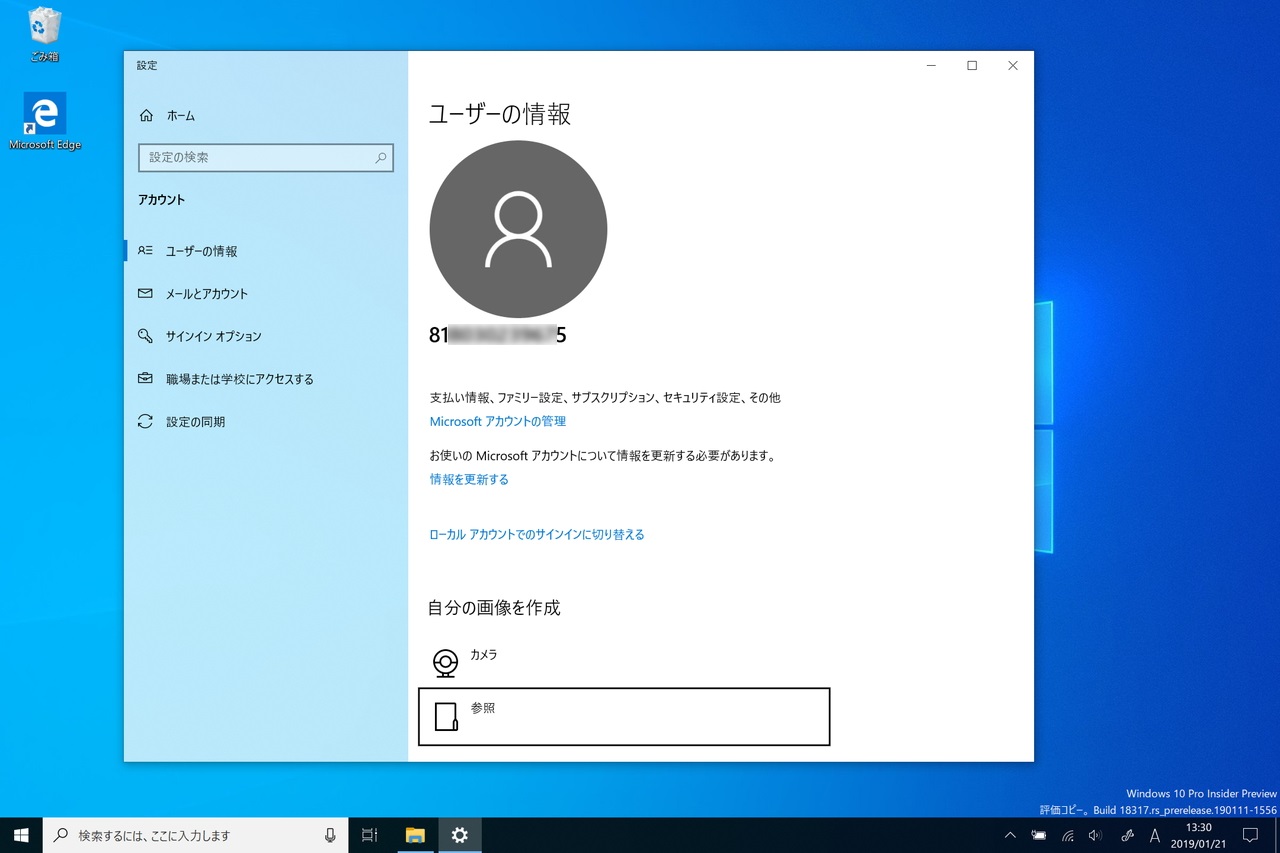Image resolution: width=1280 pixels, height=853 pixels.
Task: Open Microsoft アカウントの管理 link
Action: [497, 421]
